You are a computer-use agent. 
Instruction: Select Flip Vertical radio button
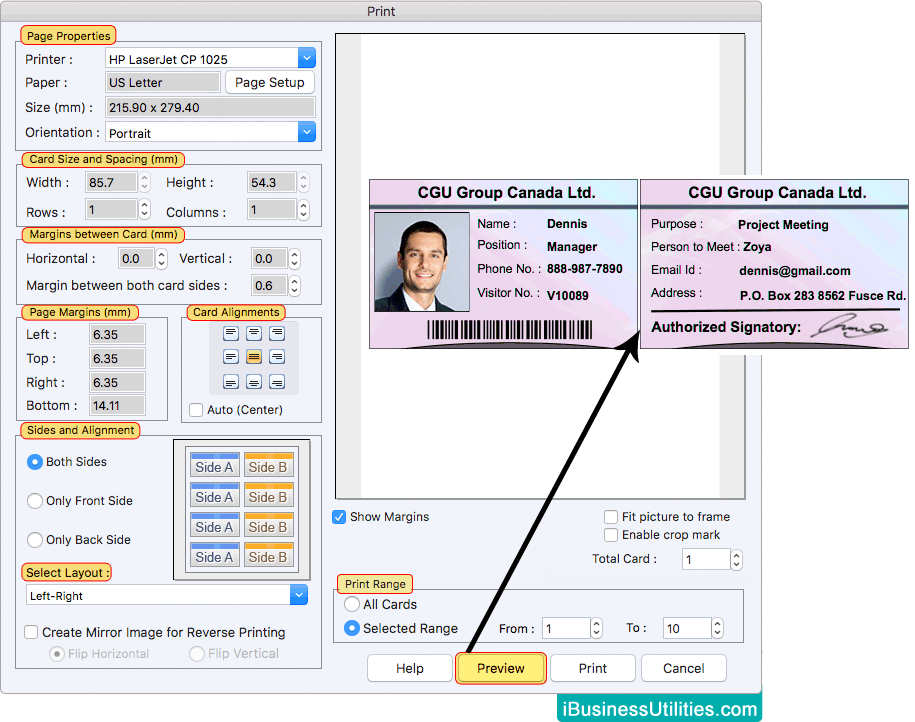click(197, 654)
